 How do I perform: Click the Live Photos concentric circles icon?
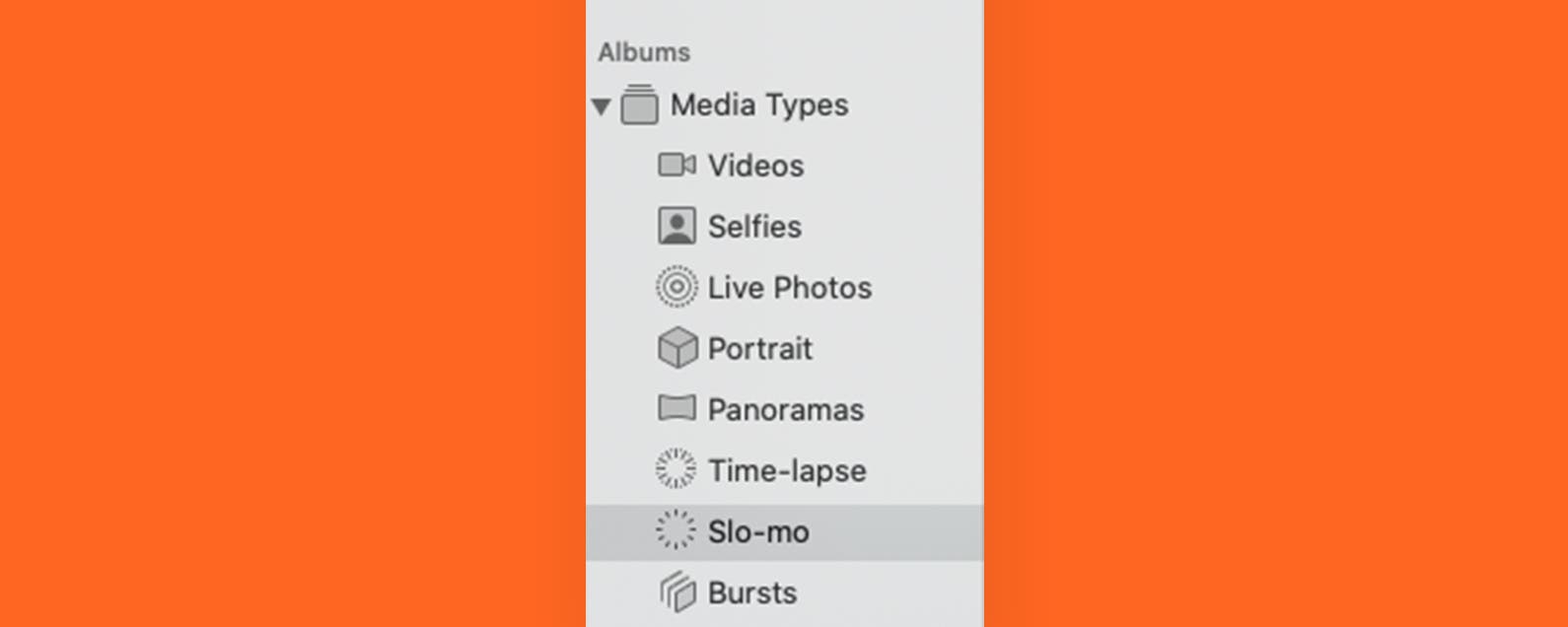coord(677,287)
